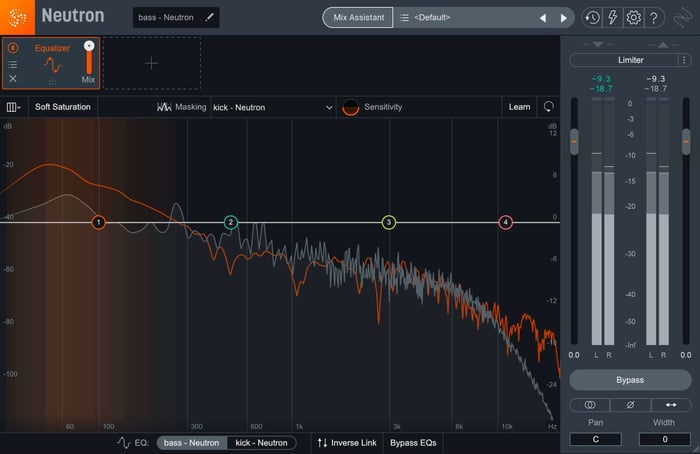Enable Inverse Link
700x454 pixels.
click(x=347, y=443)
